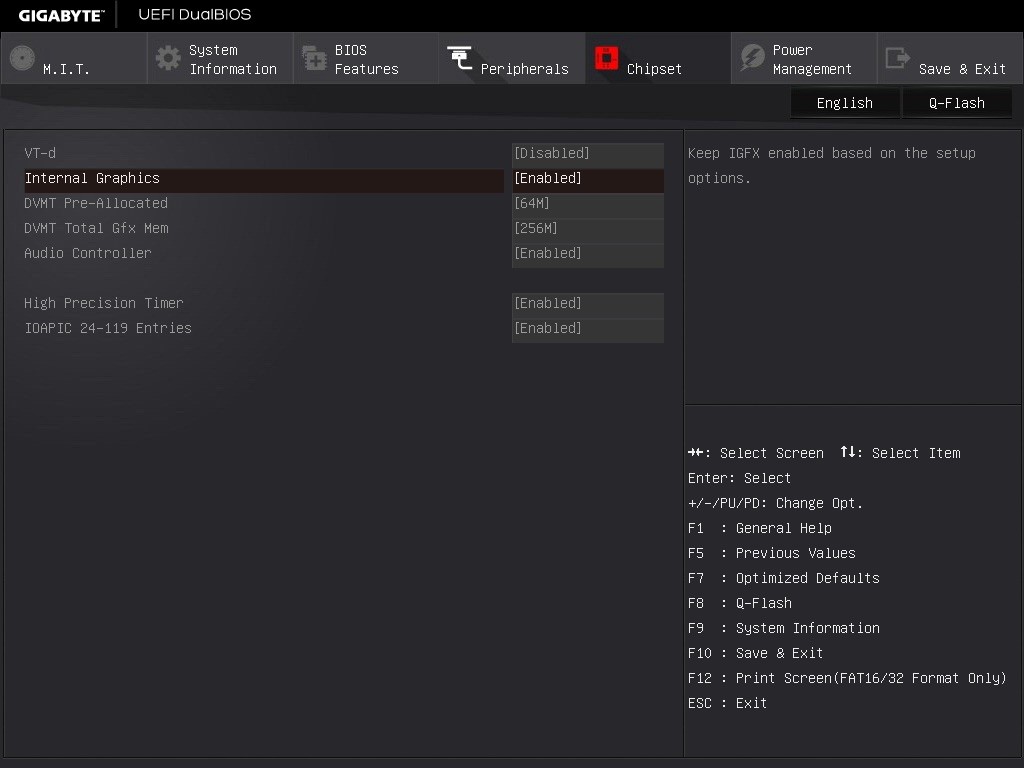The height and width of the screenshot is (768, 1024).
Task: Click the UEFI DualBIOS title text
Action: [x=195, y=14]
